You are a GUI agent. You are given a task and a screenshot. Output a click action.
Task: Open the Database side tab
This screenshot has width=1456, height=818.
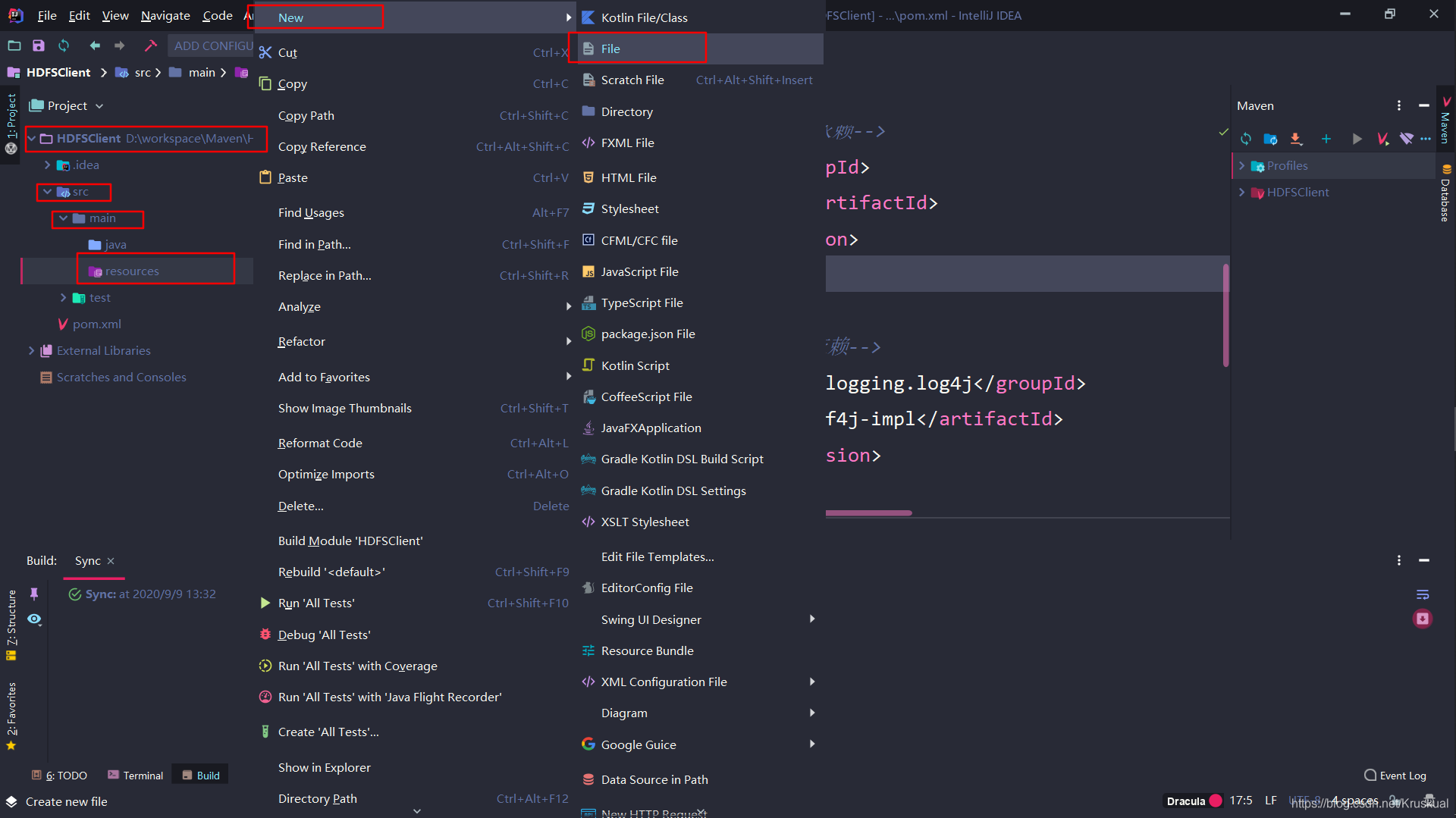(1445, 194)
